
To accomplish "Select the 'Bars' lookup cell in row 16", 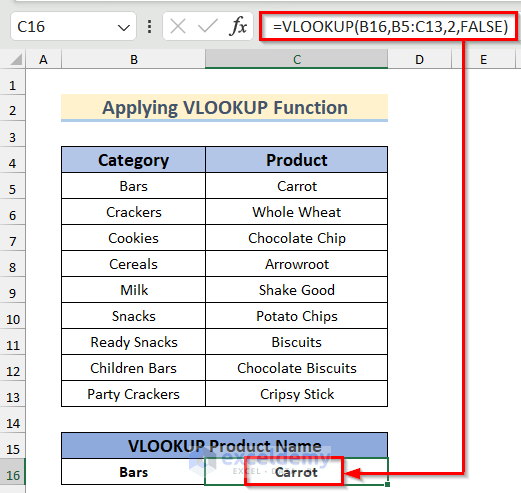I will (133, 472).
